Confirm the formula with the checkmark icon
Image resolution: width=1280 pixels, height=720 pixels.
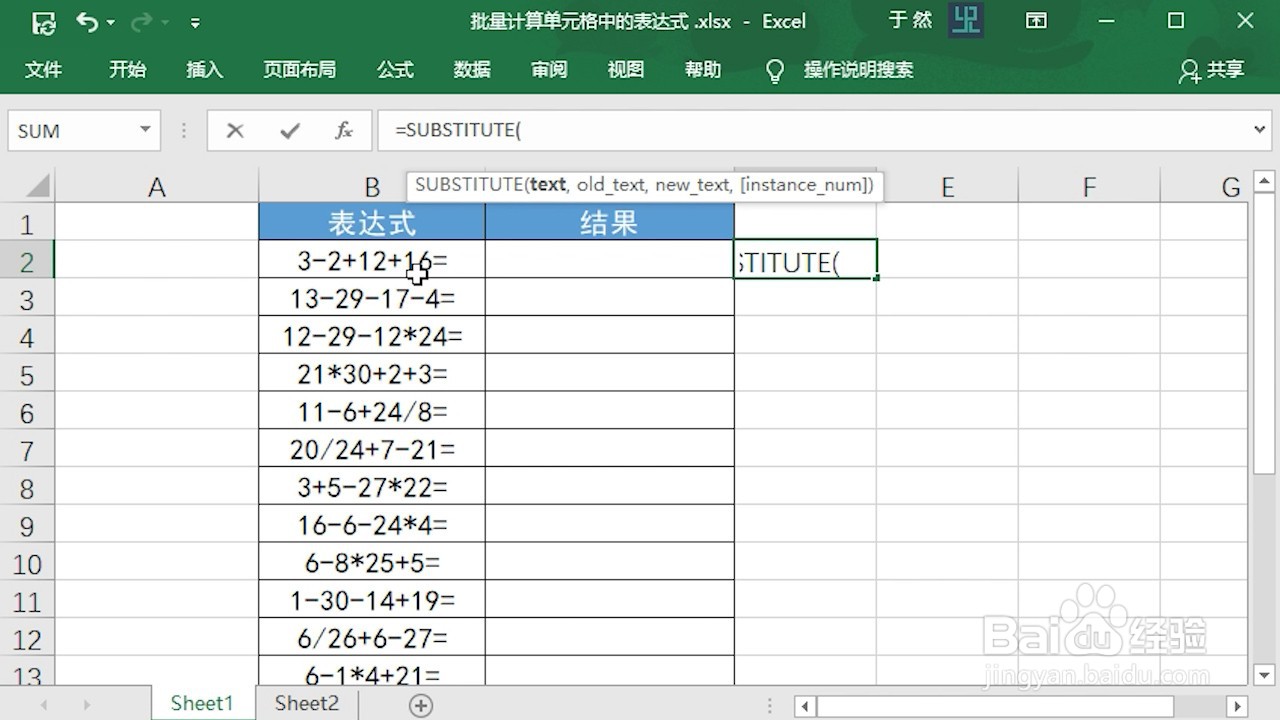point(291,130)
